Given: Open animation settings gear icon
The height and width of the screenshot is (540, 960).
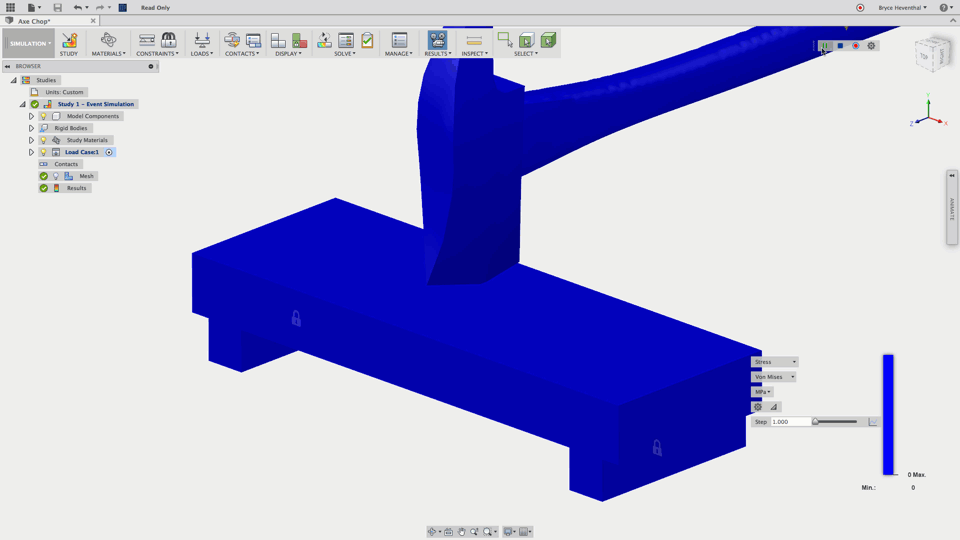Looking at the screenshot, I should pyautogui.click(x=871, y=46).
